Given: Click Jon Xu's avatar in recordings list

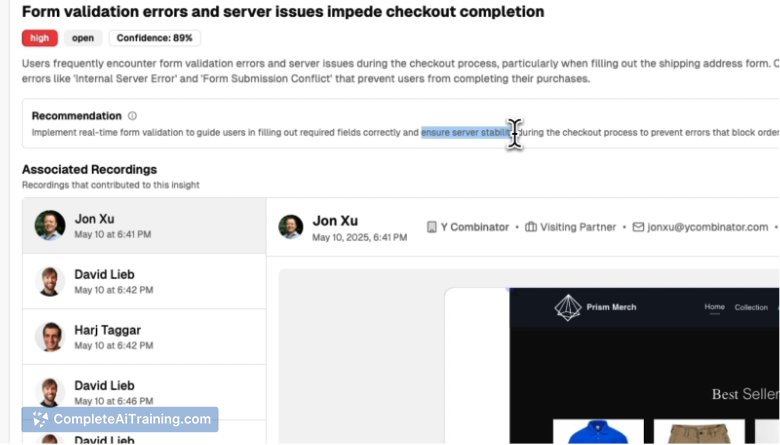Looking at the screenshot, I should 50,225.
